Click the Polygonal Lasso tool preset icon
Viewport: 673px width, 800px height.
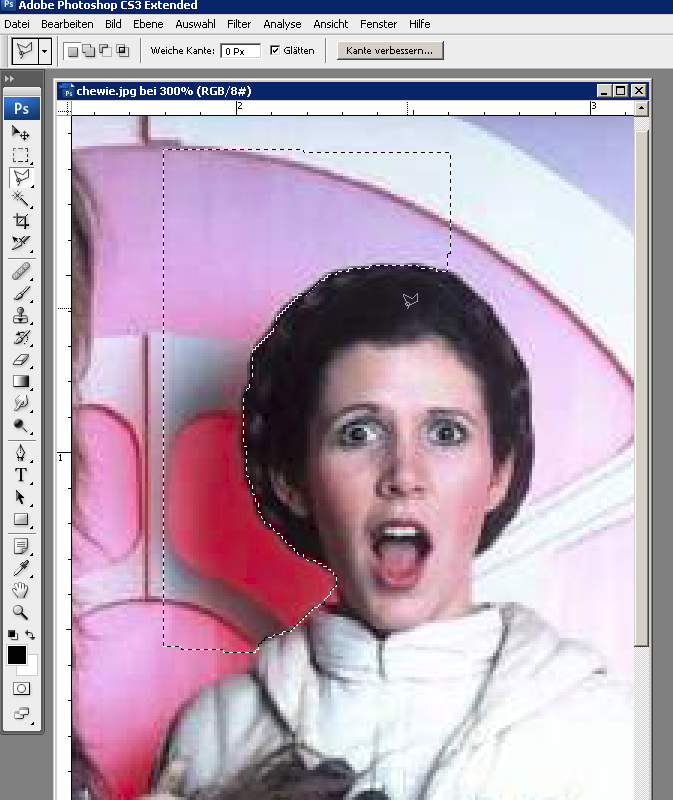pos(24,51)
